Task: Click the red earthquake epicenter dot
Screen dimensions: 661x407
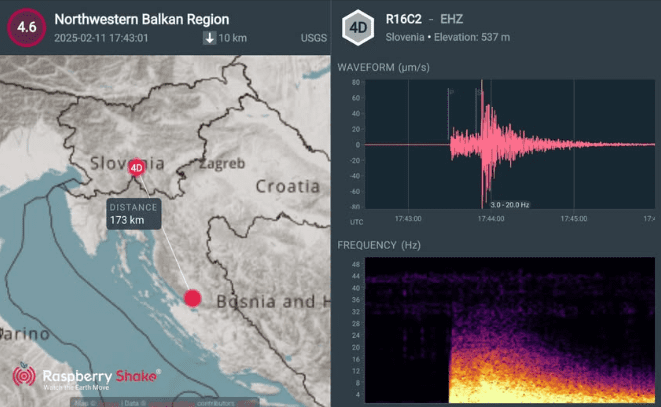Action: [192, 297]
